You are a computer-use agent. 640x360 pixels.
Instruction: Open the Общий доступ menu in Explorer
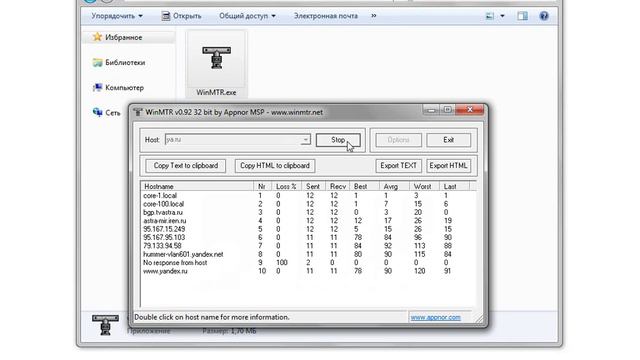pyautogui.click(x=247, y=16)
